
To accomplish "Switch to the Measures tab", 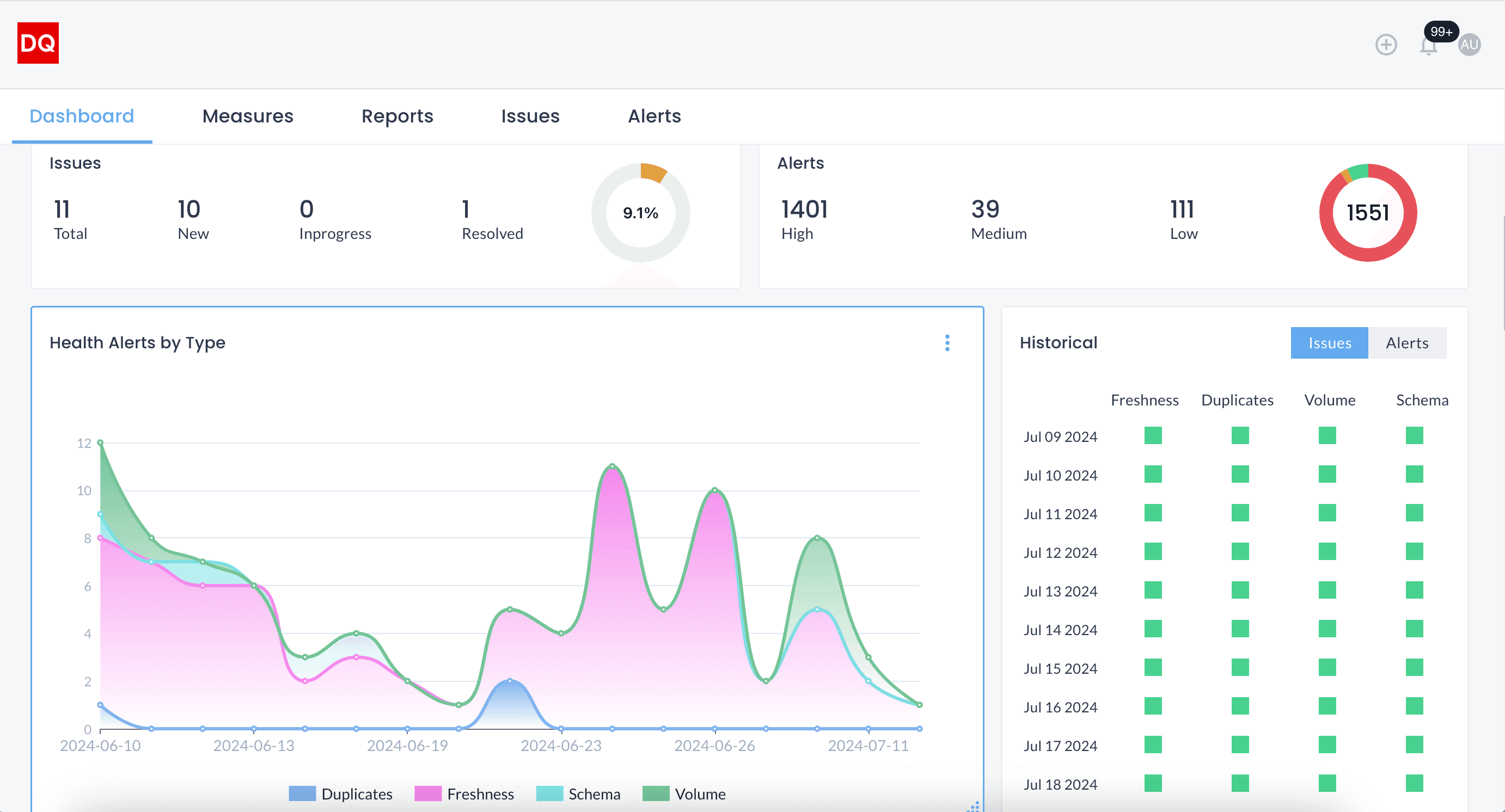I will (x=247, y=115).
